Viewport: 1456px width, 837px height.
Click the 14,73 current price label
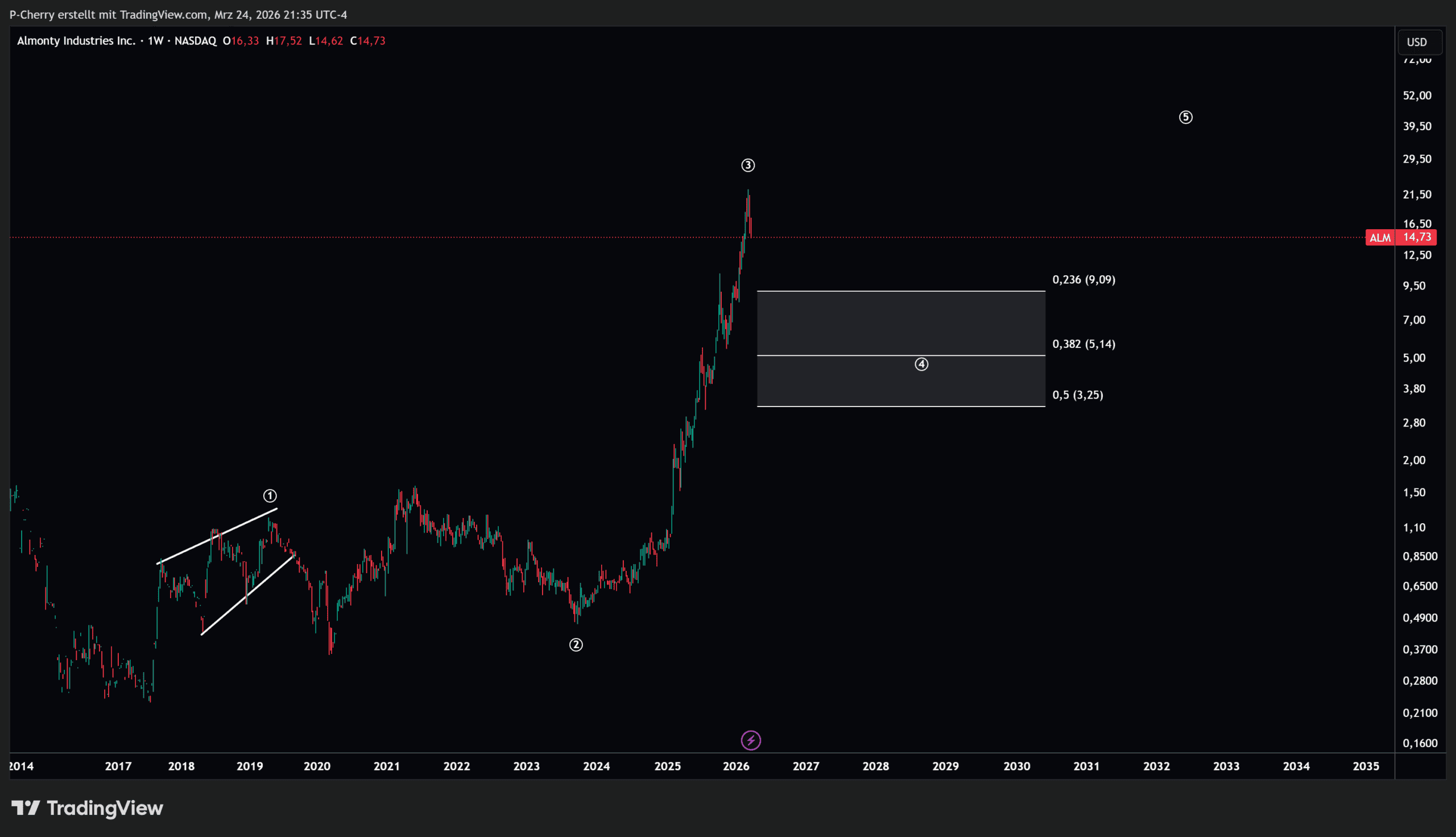(1417, 238)
